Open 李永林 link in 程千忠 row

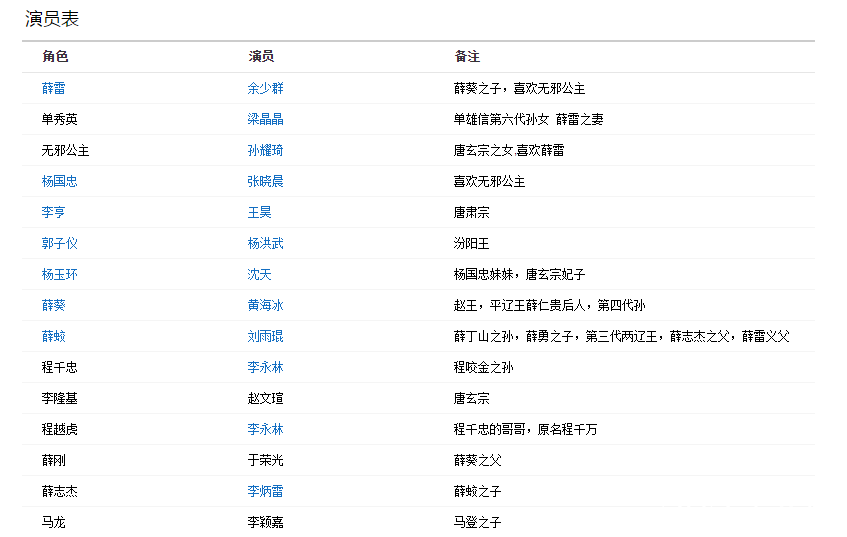265,367
